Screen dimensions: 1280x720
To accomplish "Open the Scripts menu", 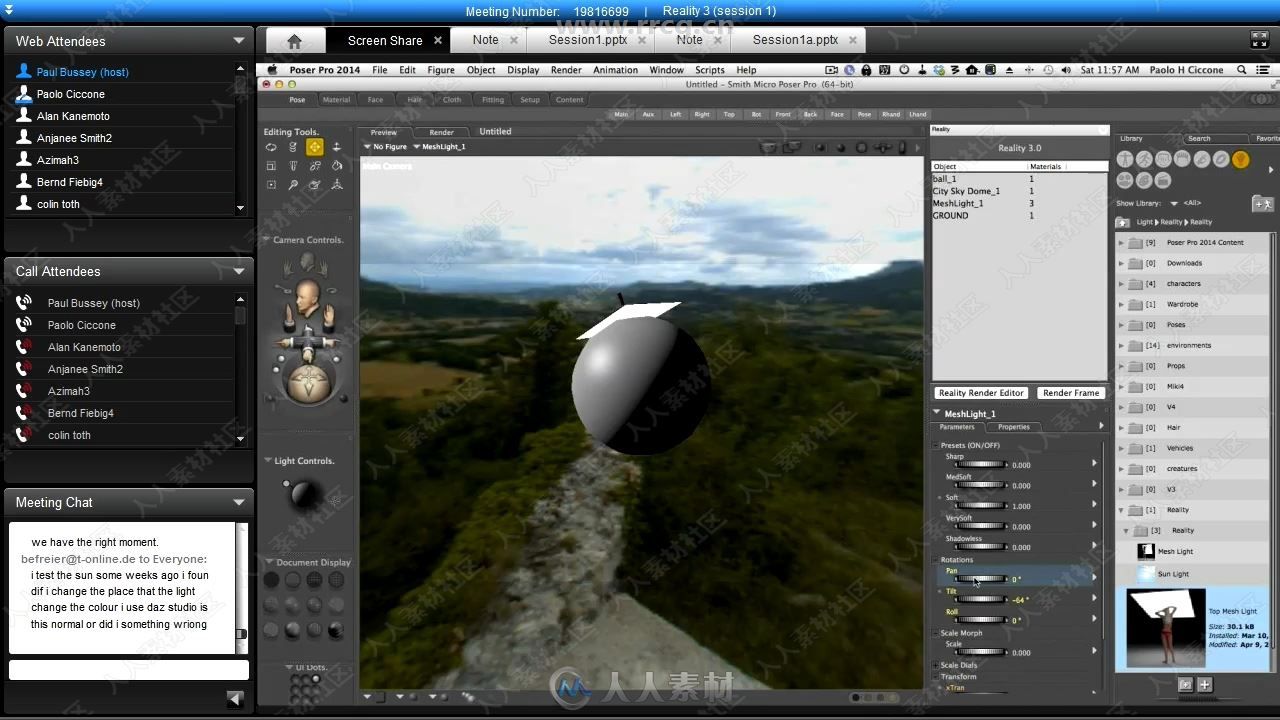I will point(710,70).
